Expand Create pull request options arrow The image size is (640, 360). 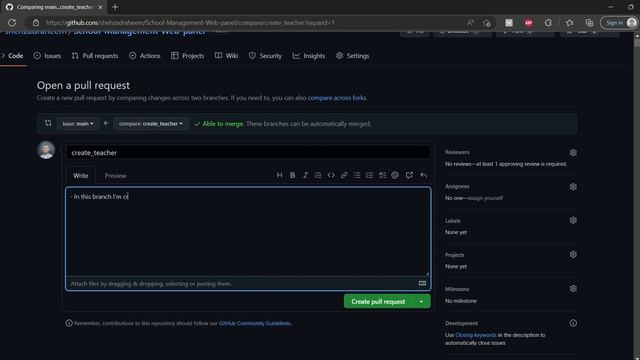click(x=421, y=301)
